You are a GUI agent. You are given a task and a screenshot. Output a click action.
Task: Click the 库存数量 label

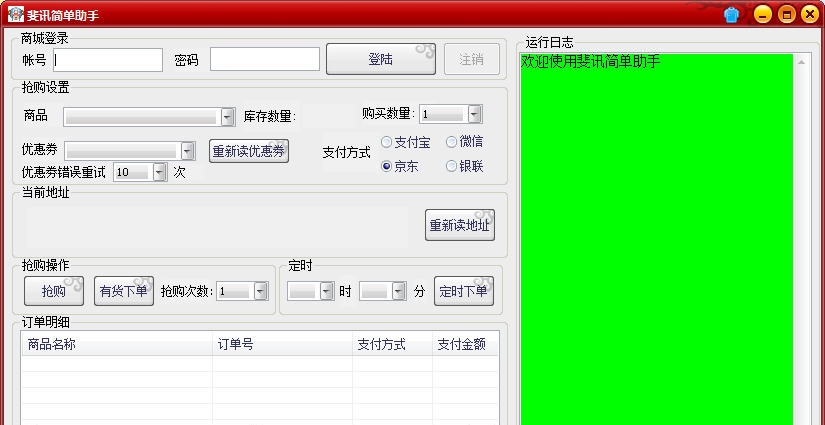click(x=270, y=117)
